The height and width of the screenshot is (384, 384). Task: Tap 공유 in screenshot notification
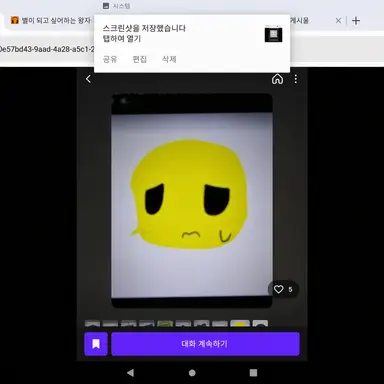[x=110, y=59]
